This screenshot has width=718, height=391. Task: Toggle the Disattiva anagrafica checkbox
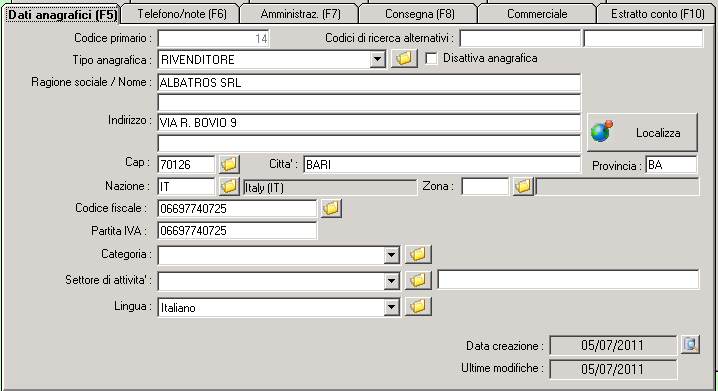[x=431, y=59]
